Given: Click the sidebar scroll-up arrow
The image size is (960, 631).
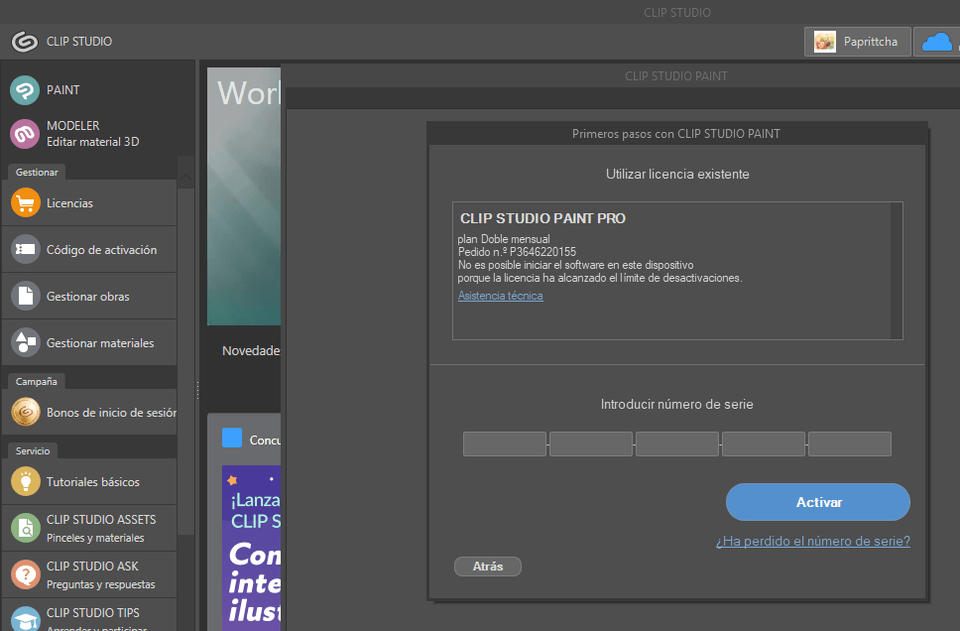Looking at the screenshot, I should (x=186, y=177).
